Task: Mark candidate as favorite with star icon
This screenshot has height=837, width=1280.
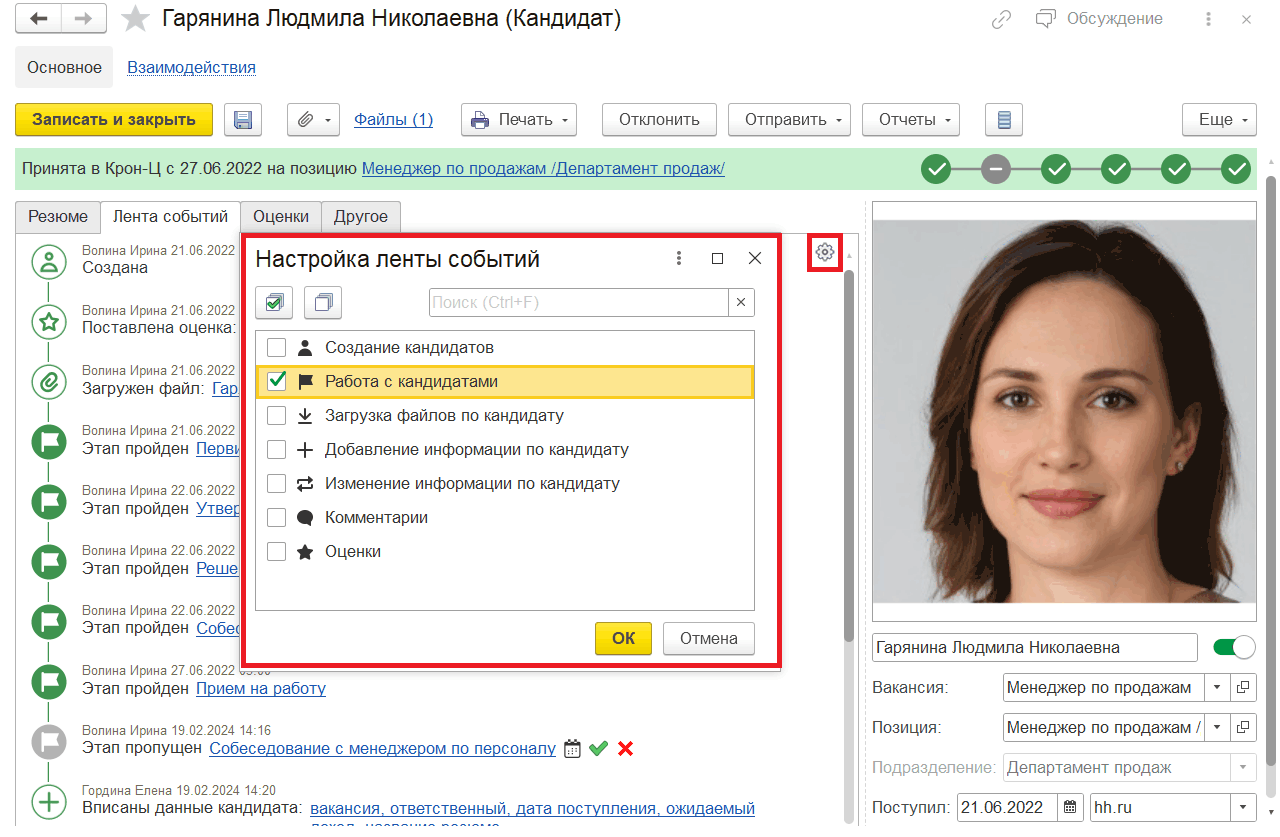Action: coord(135,19)
